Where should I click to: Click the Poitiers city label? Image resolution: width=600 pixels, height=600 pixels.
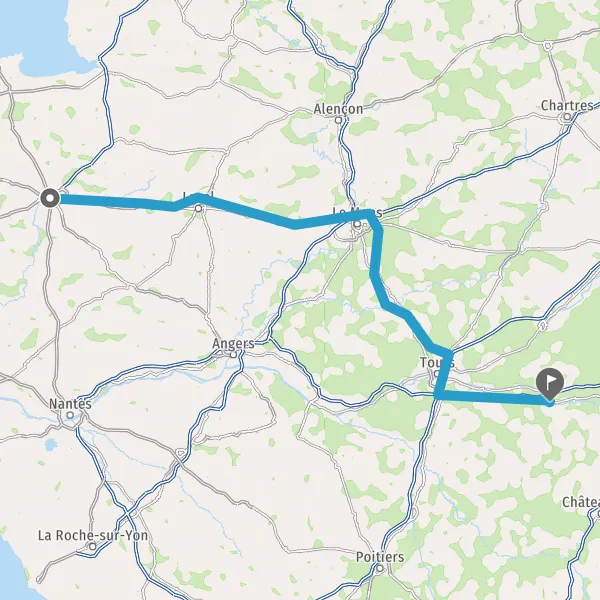(x=380, y=557)
